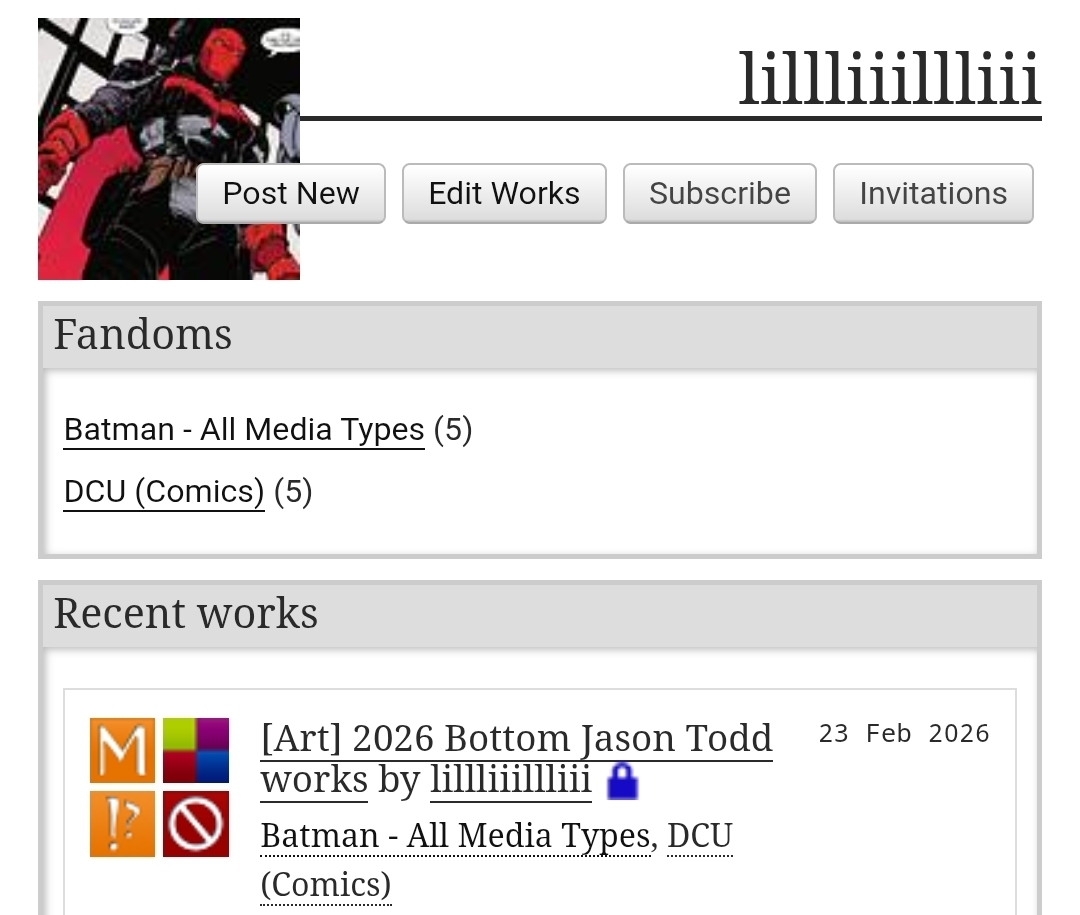Viewport: 1080px width, 915px height.
Task: Click the Fandoms section heading
Action: pyautogui.click(x=143, y=334)
